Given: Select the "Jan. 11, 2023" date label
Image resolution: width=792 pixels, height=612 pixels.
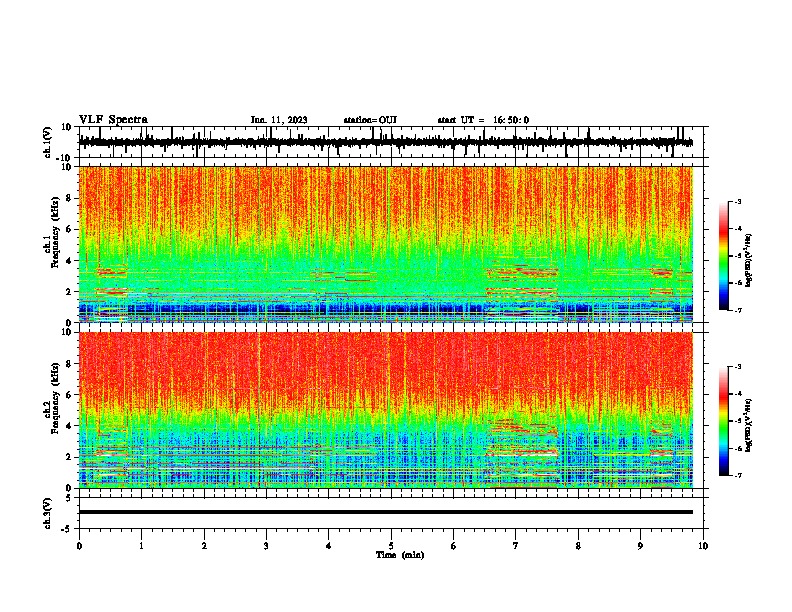Looking at the screenshot, I should tap(279, 120).
